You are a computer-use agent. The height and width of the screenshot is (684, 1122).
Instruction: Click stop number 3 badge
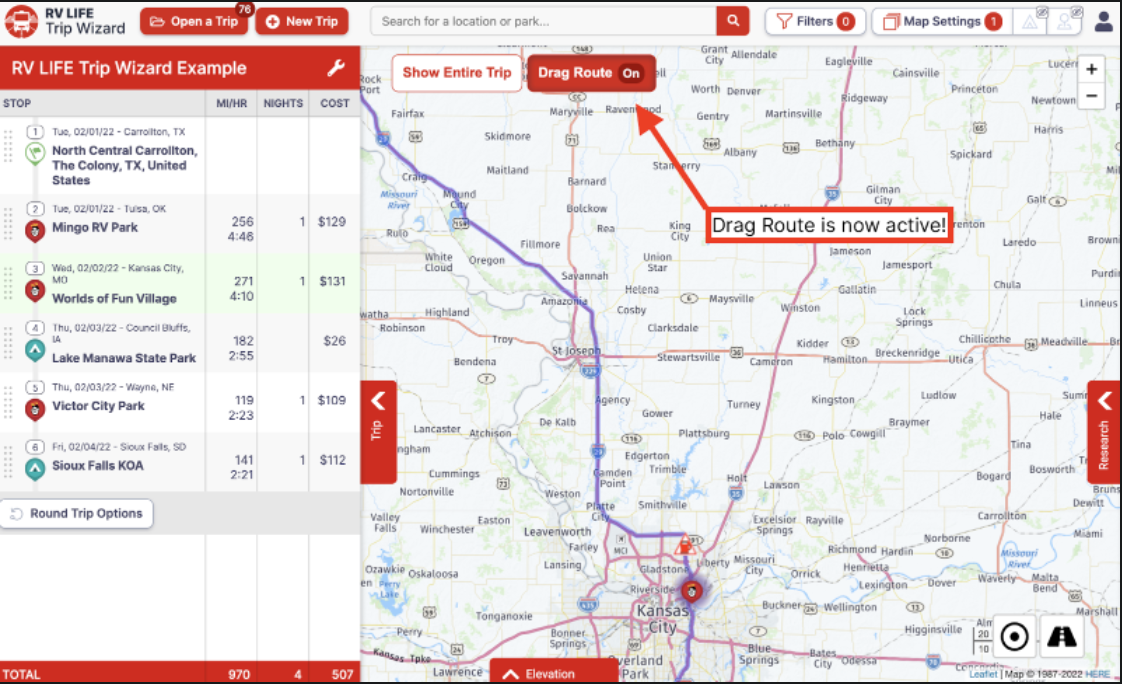[35, 268]
